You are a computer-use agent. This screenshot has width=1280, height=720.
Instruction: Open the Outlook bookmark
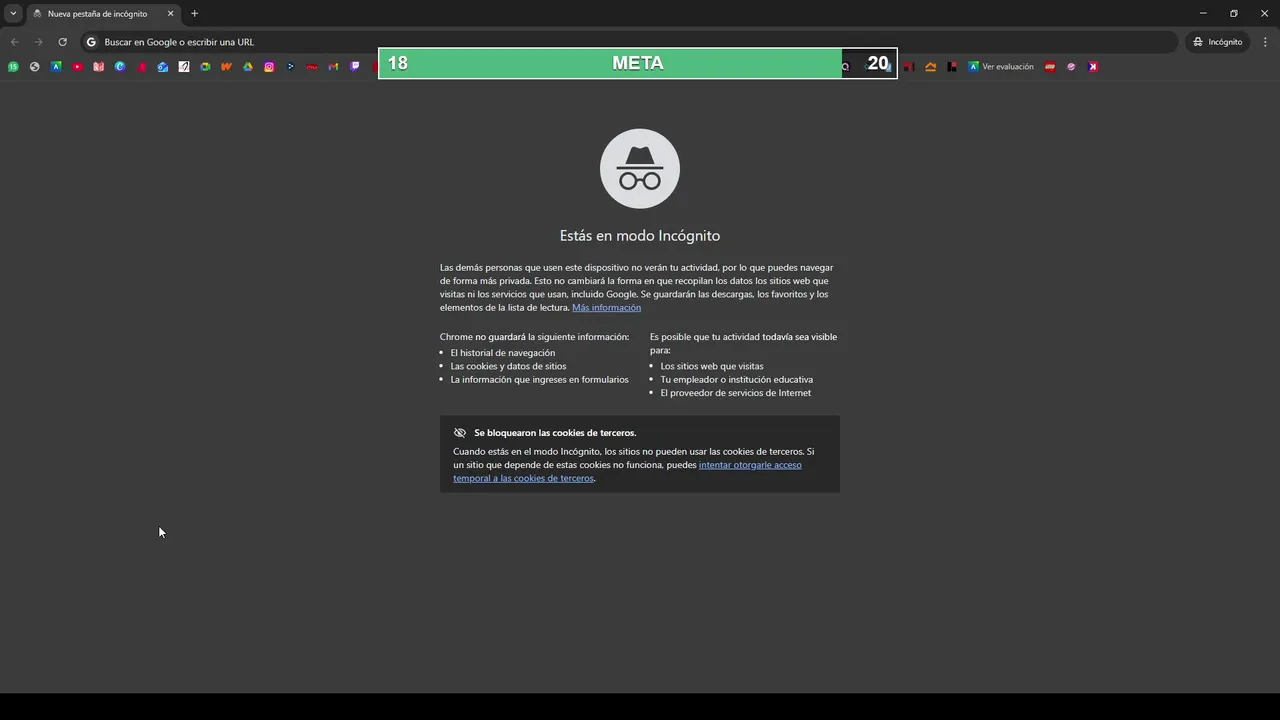click(162, 67)
